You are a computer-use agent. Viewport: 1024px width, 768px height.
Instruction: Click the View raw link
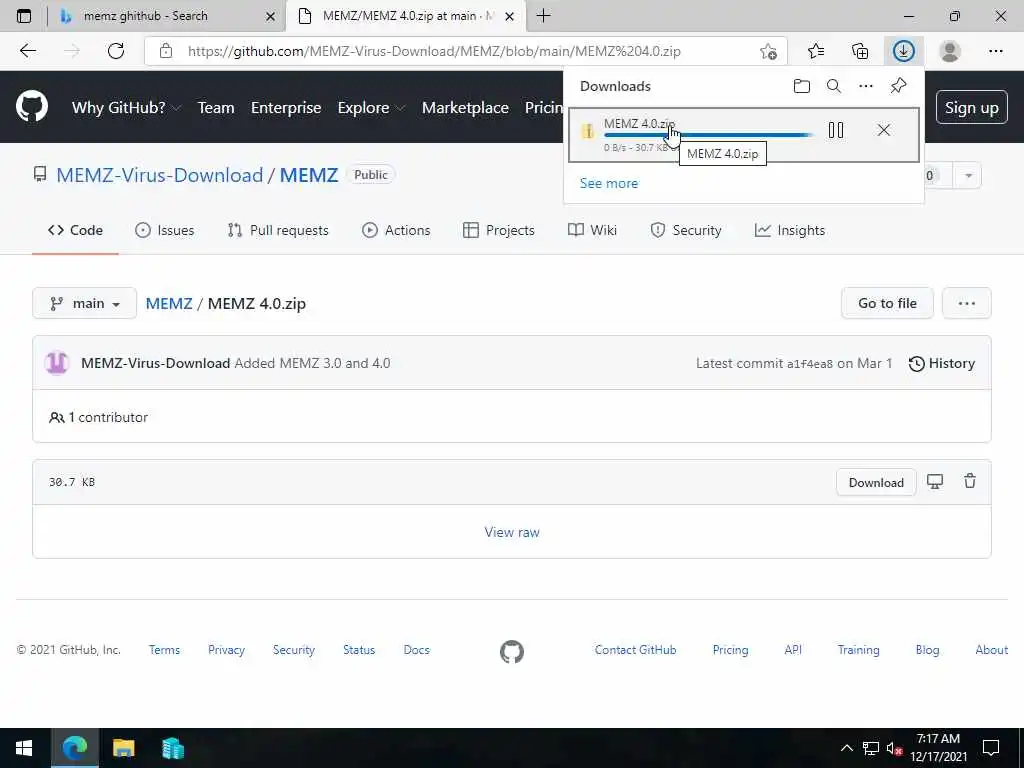click(512, 532)
